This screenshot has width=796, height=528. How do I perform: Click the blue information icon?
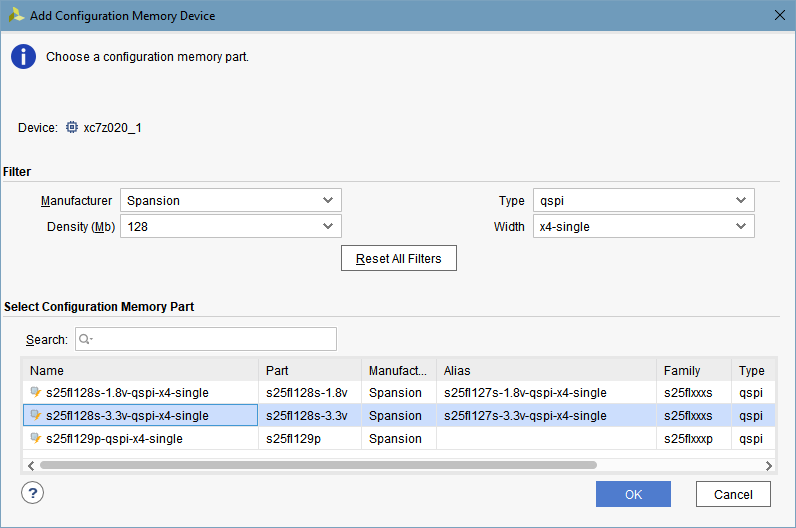(23, 57)
